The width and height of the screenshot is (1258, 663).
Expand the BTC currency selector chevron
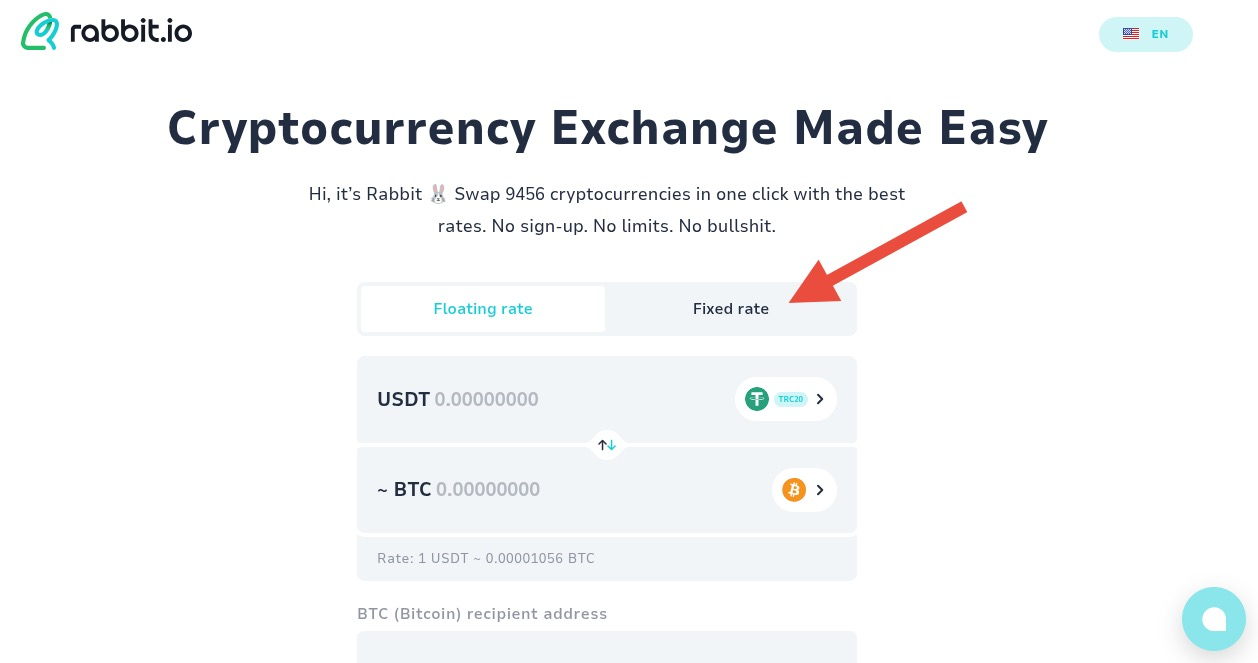coord(819,490)
